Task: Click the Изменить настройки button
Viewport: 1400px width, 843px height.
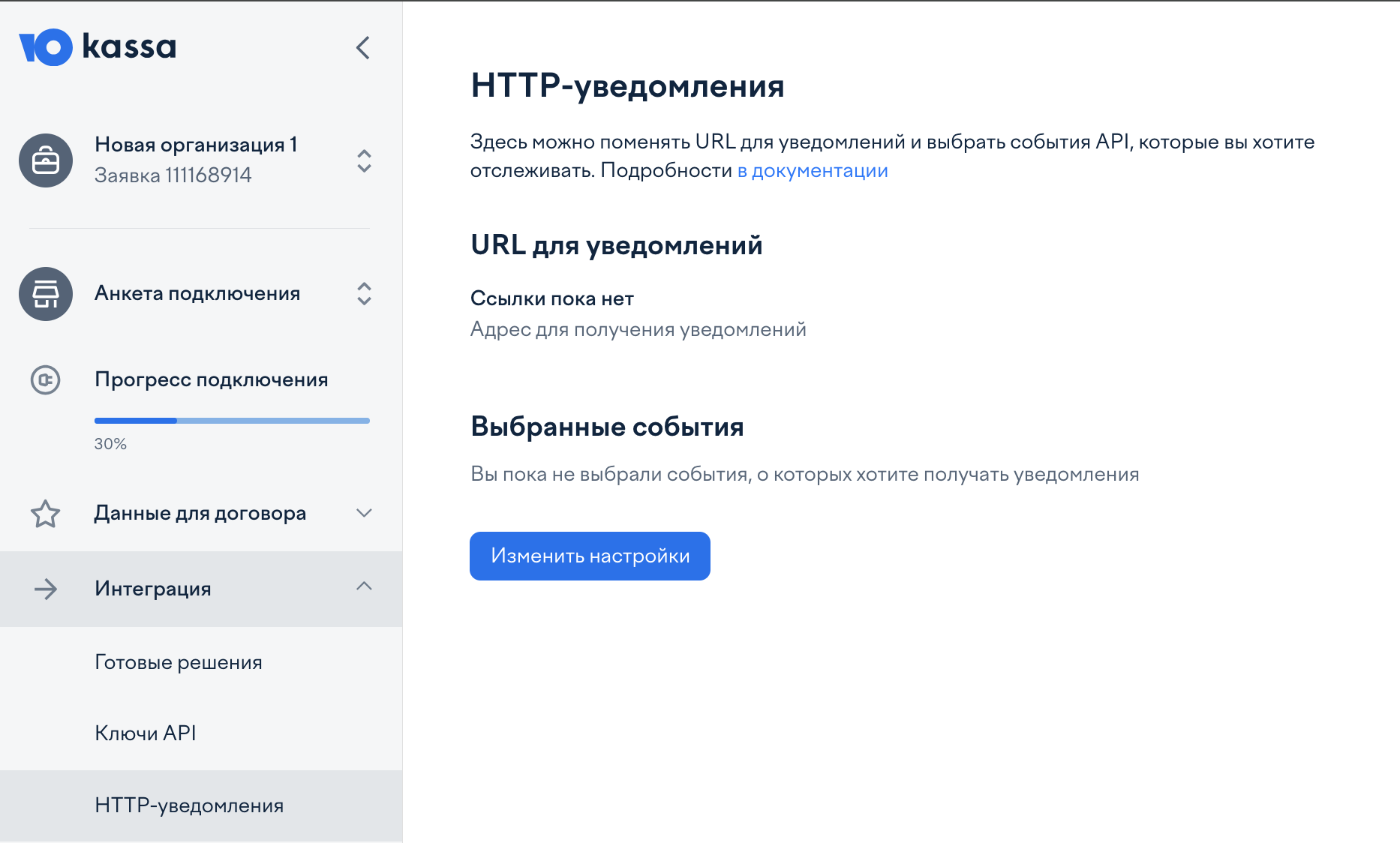Action: [x=590, y=556]
